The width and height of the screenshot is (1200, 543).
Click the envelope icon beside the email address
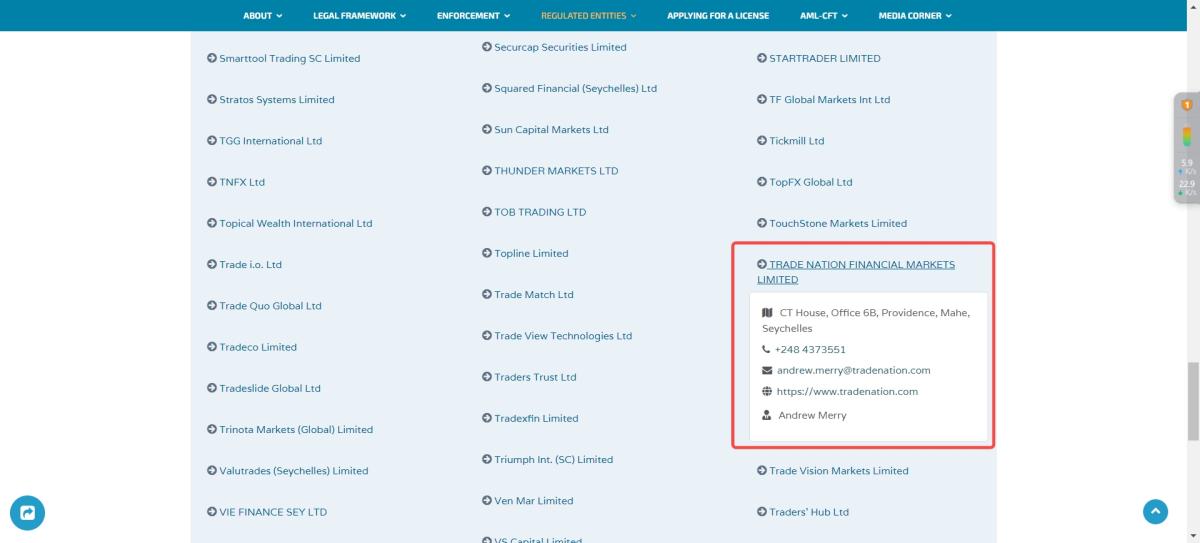767,371
